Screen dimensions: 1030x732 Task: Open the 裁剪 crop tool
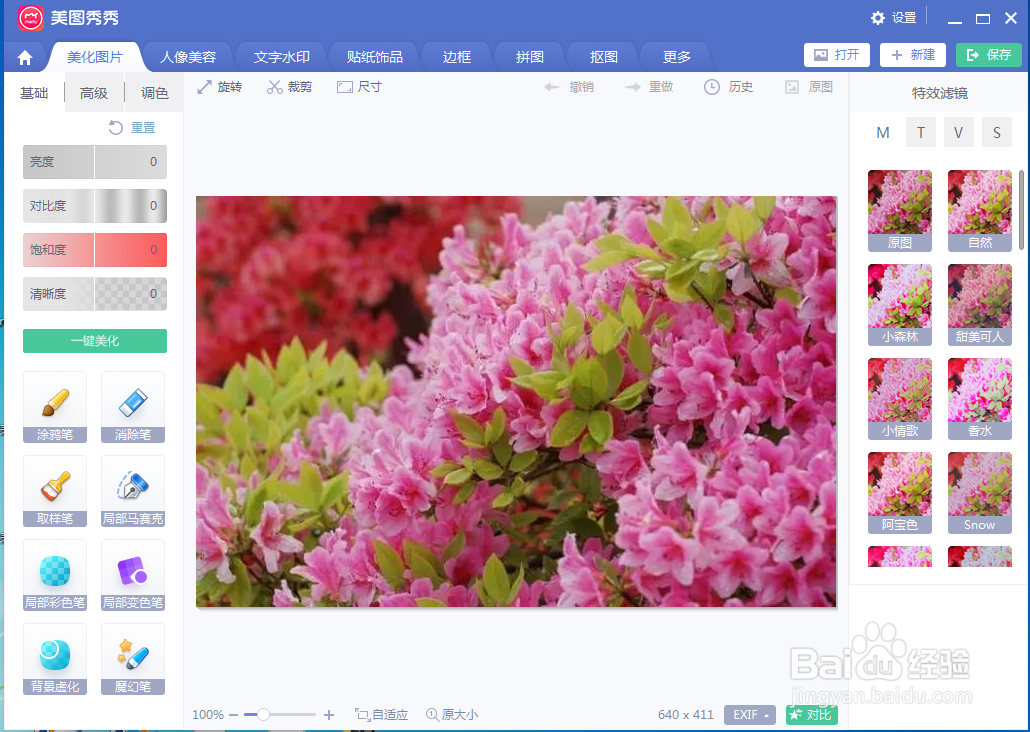pos(289,87)
